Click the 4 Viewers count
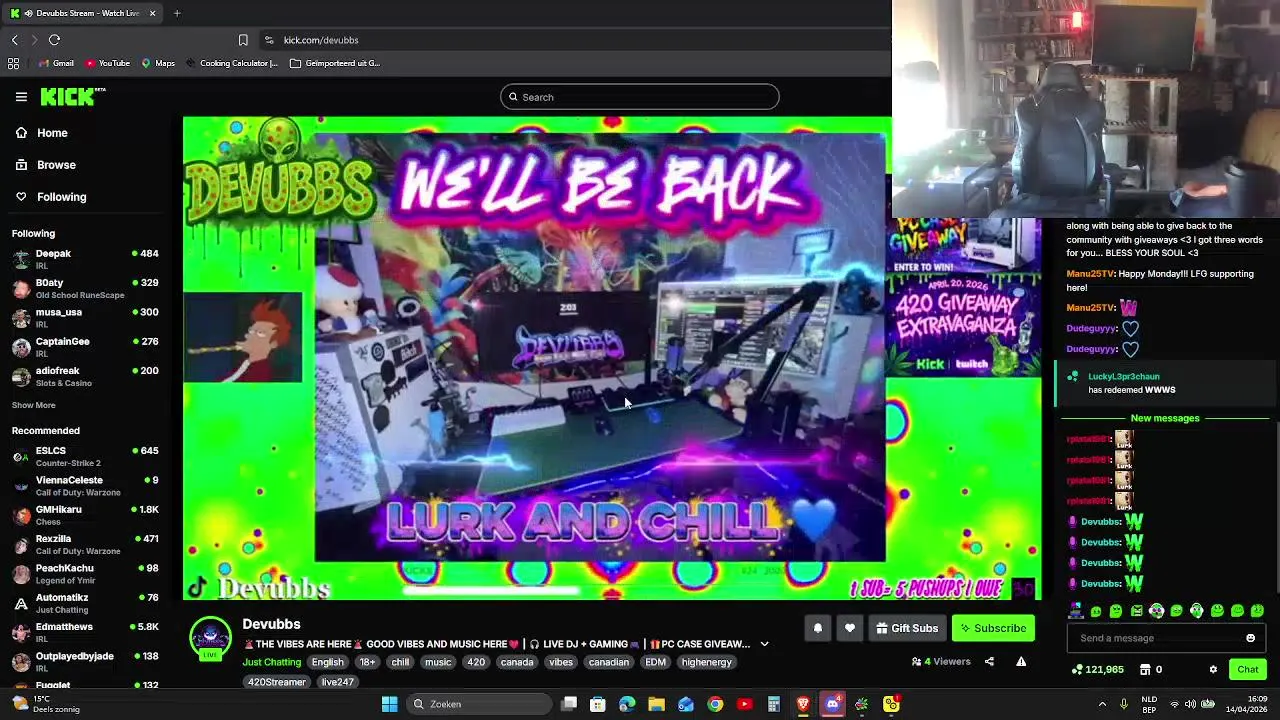 (941, 661)
